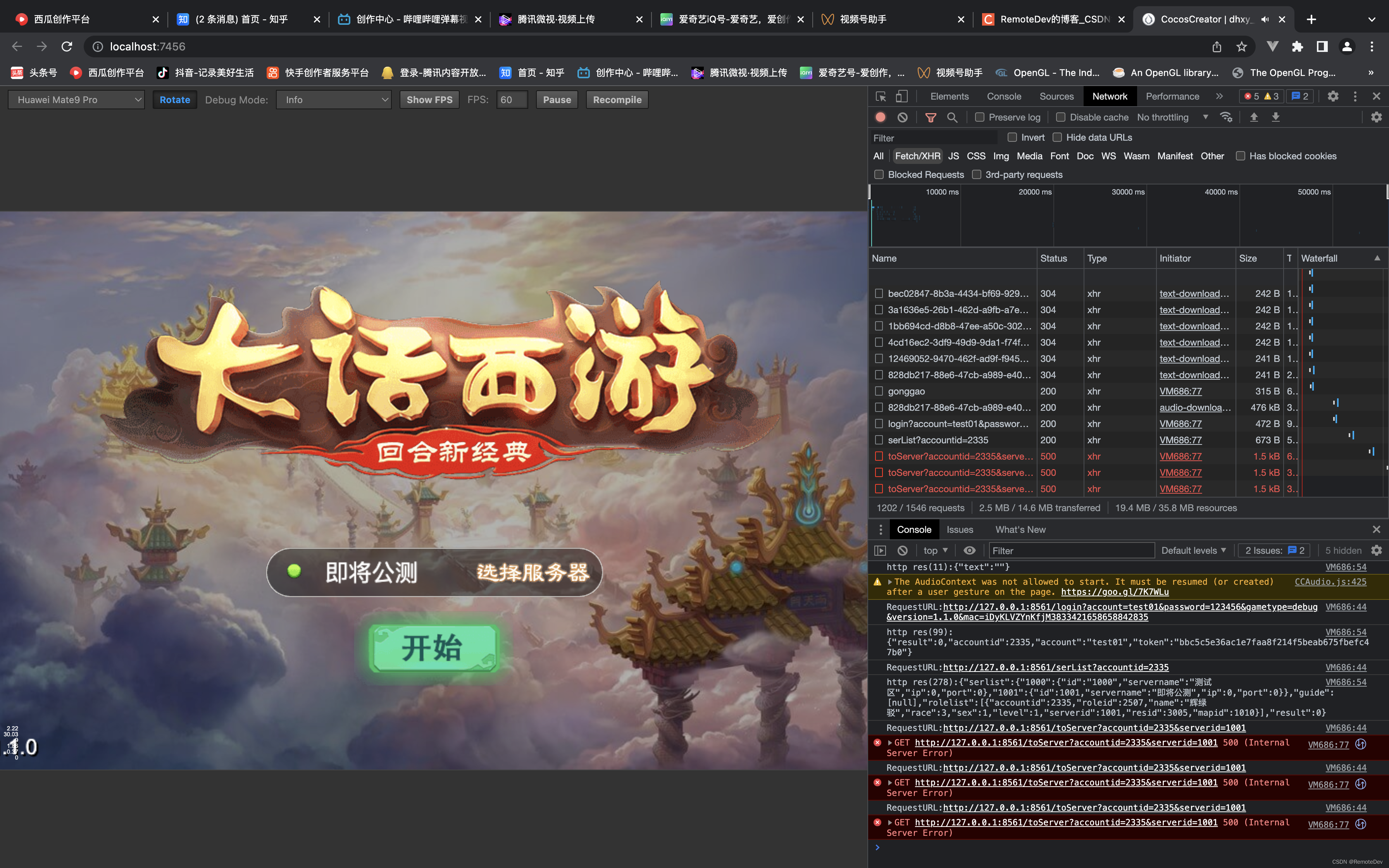Check Has blocked cookies
This screenshot has width=1389, height=868.
pyautogui.click(x=1240, y=156)
